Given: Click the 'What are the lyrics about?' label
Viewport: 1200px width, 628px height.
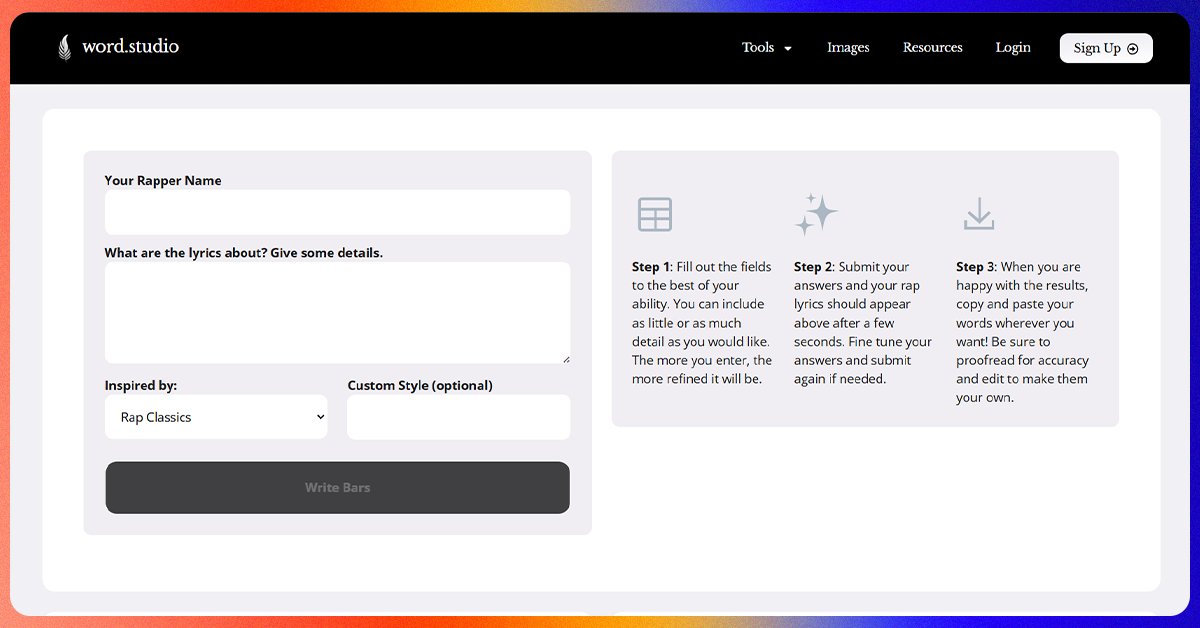Looking at the screenshot, I should tap(244, 253).
